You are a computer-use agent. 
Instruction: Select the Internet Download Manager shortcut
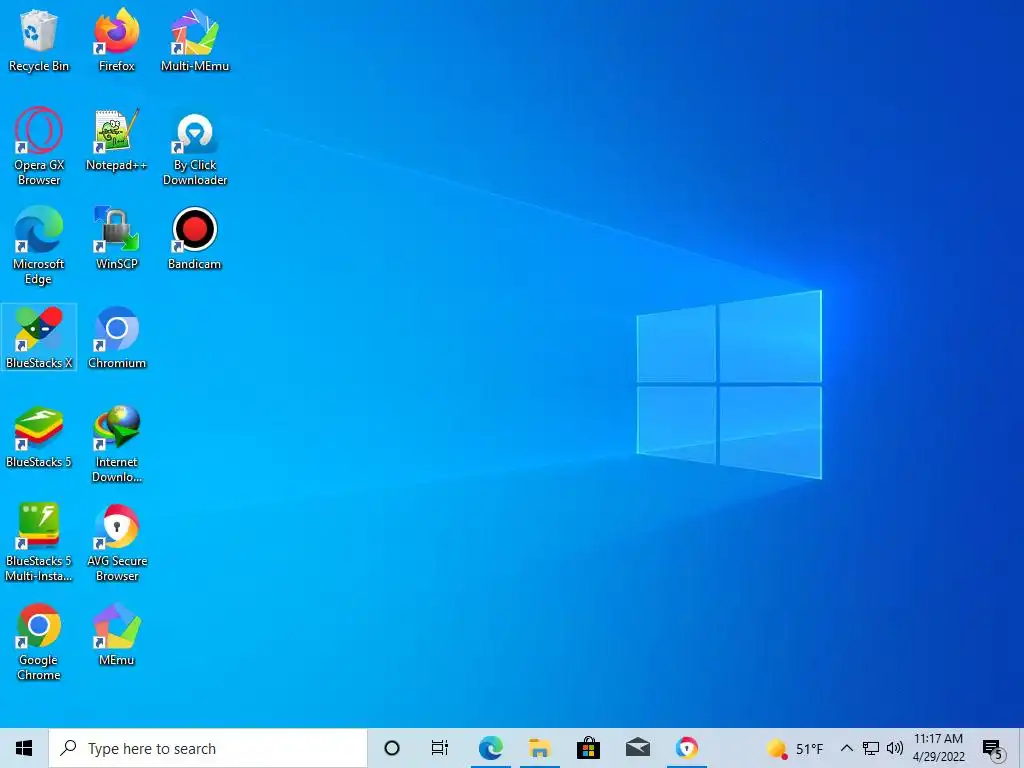[117, 444]
